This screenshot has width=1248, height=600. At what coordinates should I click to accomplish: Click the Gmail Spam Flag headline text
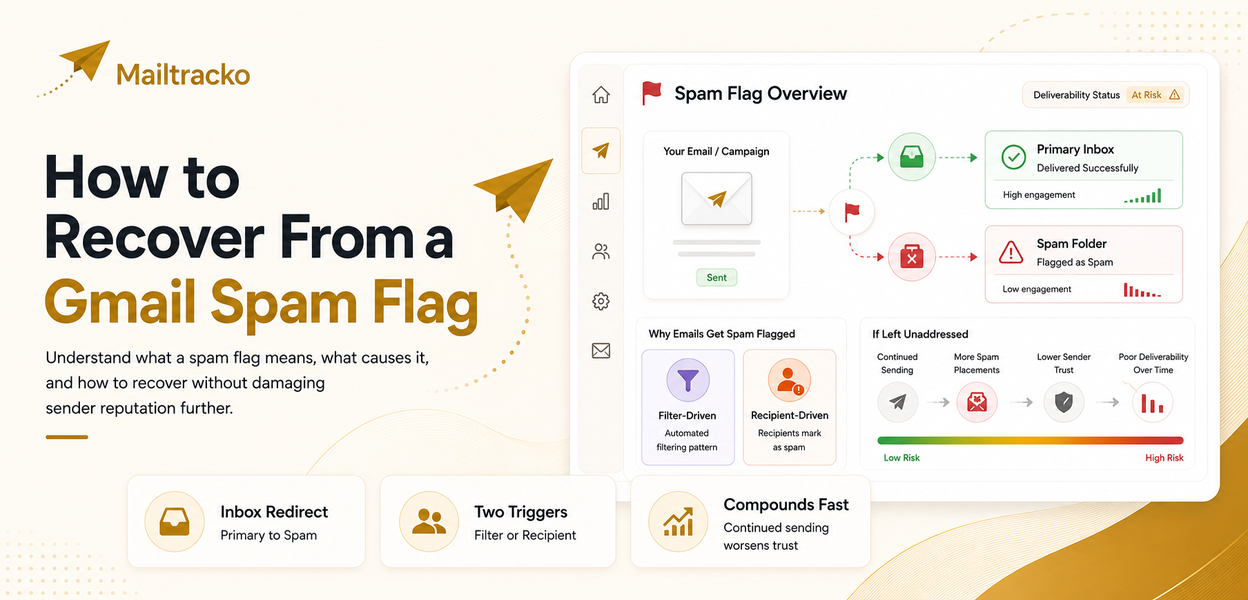[260, 304]
